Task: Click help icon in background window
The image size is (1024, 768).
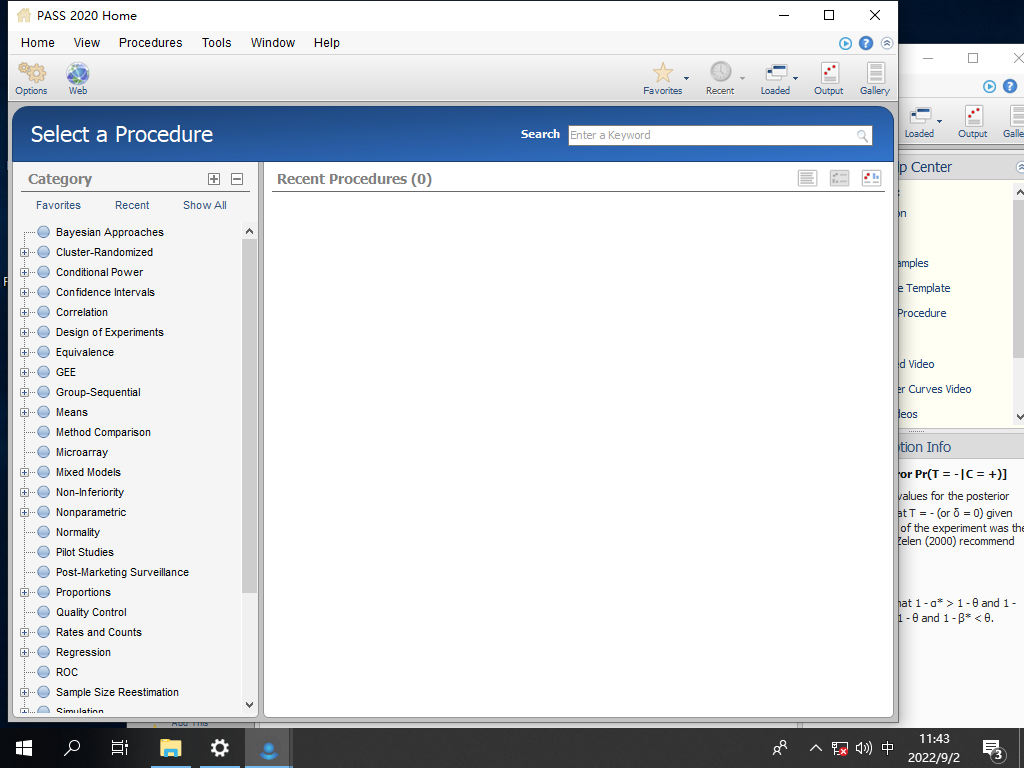Action: 1010,86
